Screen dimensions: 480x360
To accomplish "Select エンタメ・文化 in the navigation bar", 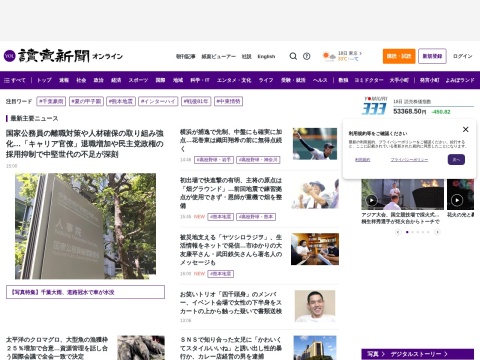I will coord(234,80).
